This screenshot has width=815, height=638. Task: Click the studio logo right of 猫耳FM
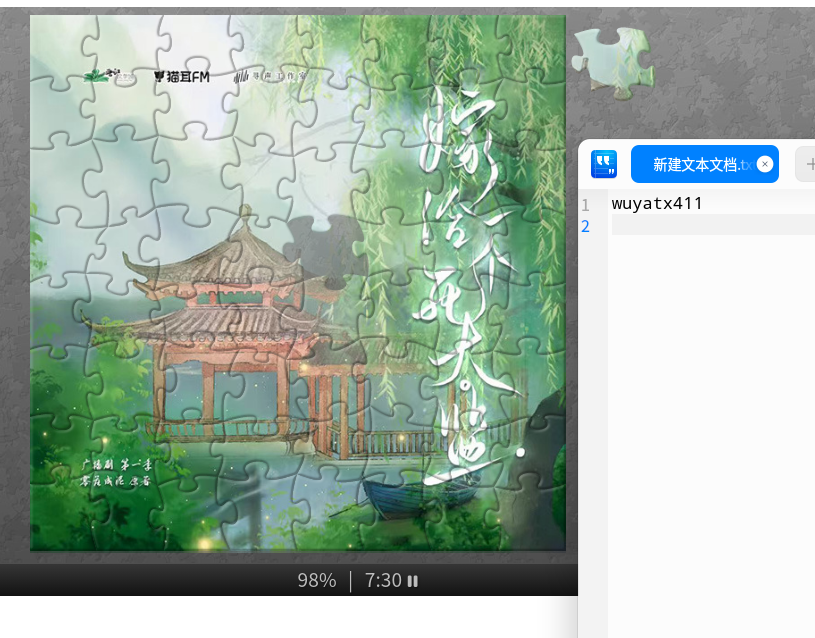pyautogui.click(x=270, y=76)
